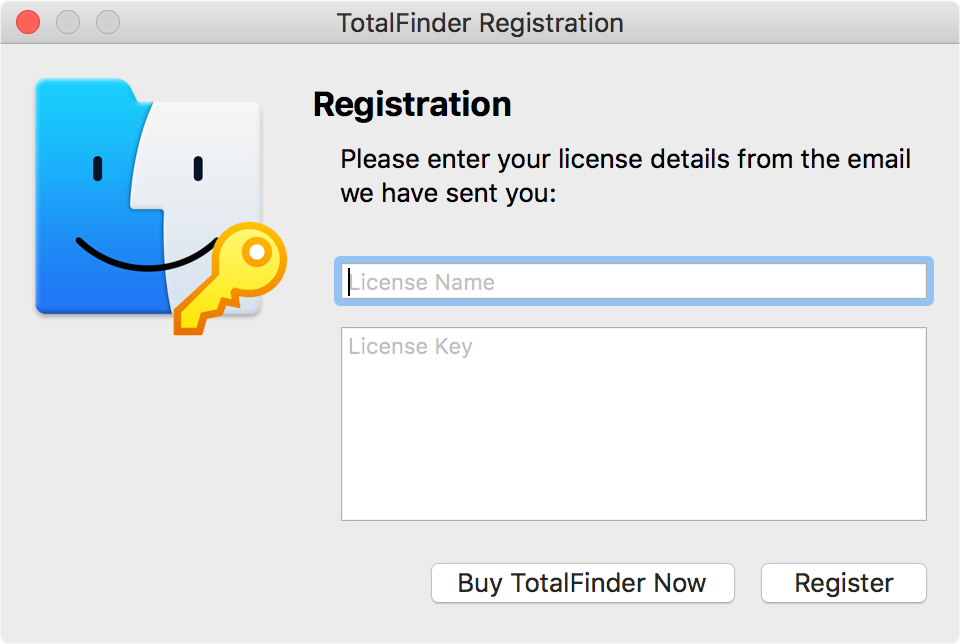Click the TotalFinder Finder face icon
Viewport: 960px width, 644px height.
(x=148, y=196)
